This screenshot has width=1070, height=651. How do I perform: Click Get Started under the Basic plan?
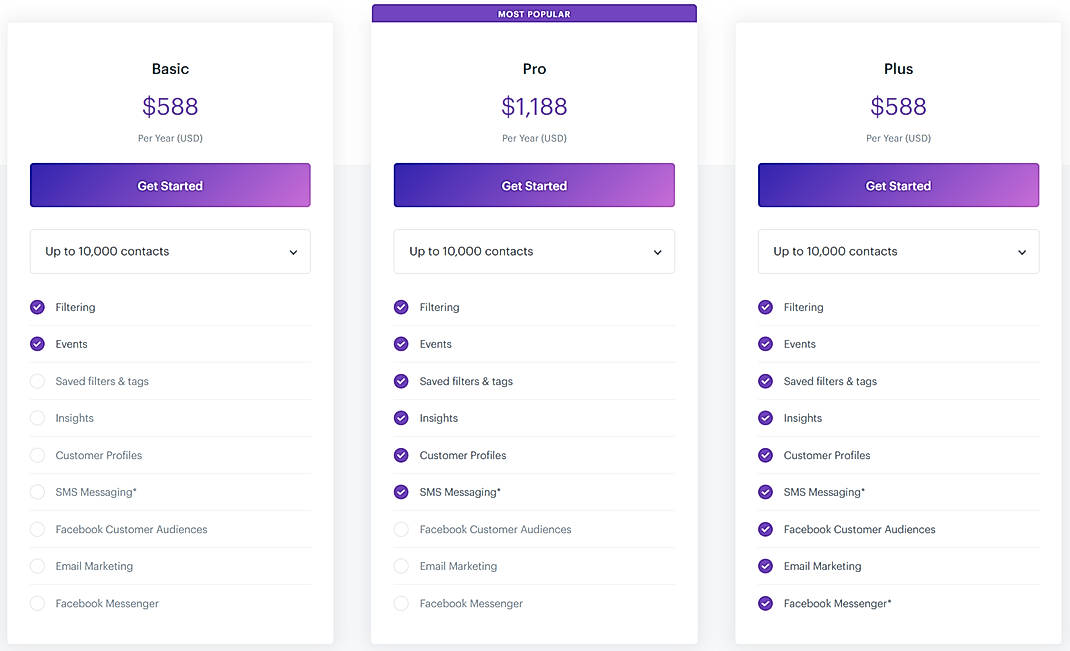coord(170,185)
